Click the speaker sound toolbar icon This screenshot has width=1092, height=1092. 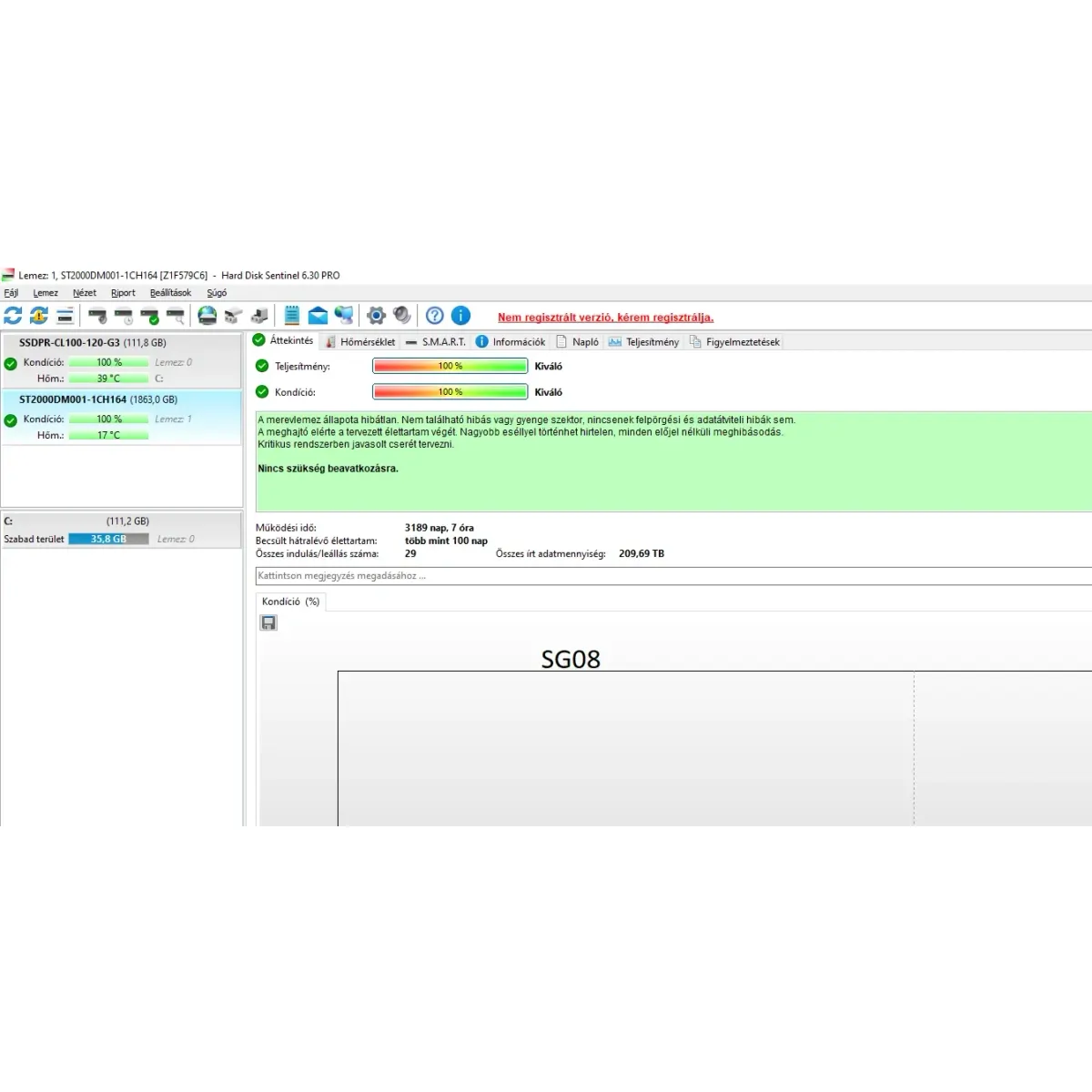[401, 316]
